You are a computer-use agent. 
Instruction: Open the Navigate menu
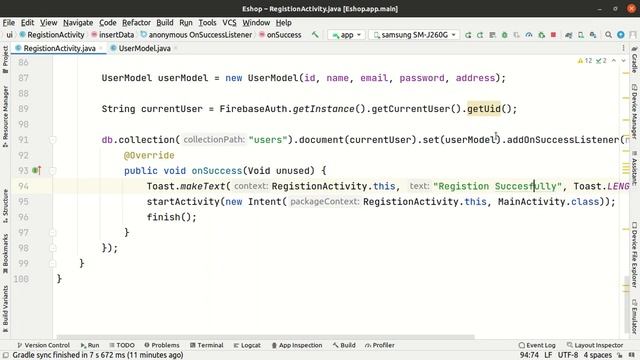[78, 22]
